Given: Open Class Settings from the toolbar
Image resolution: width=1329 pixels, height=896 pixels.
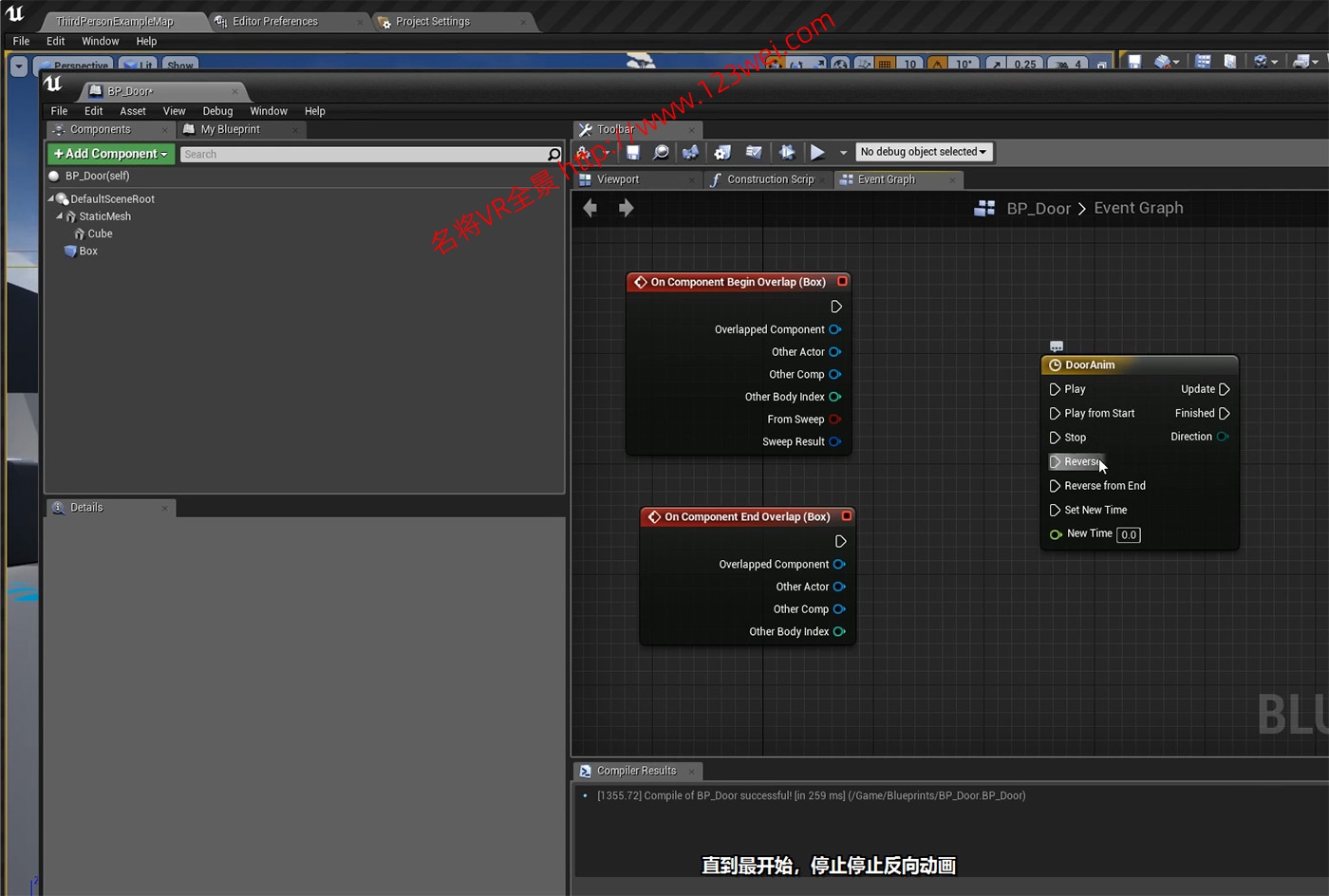Looking at the screenshot, I should 722,153.
